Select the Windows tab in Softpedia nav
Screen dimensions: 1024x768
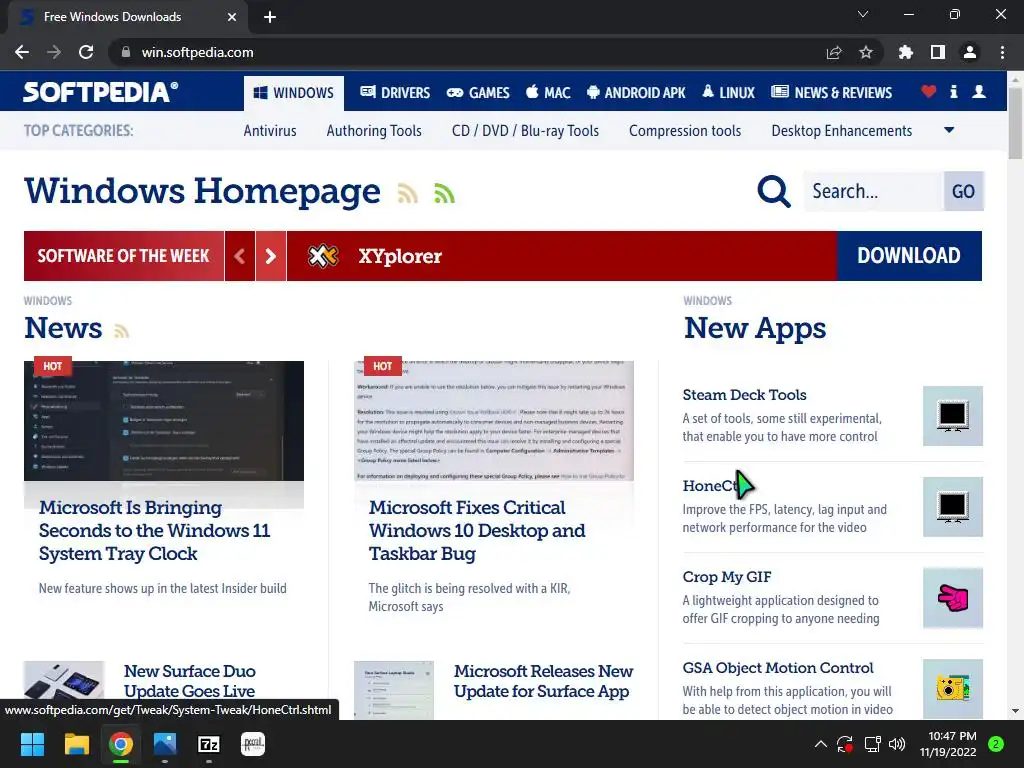tap(294, 93)
